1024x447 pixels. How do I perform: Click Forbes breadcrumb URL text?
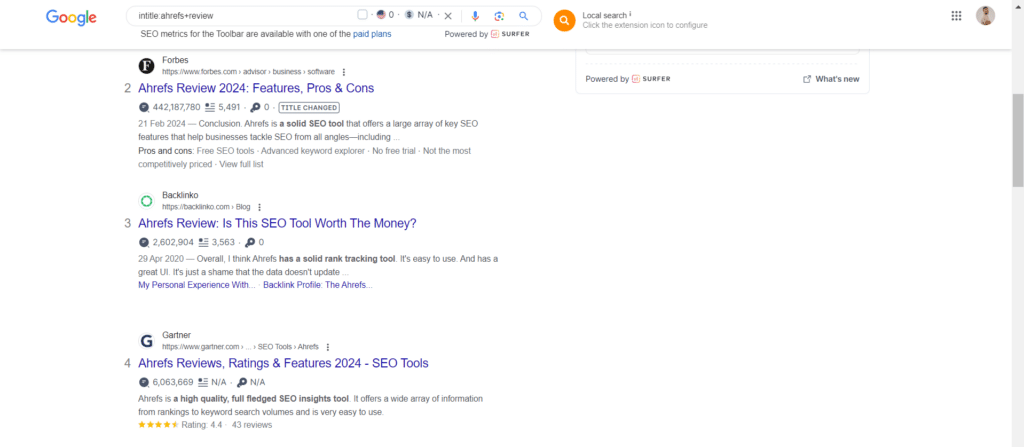point(248,72)
